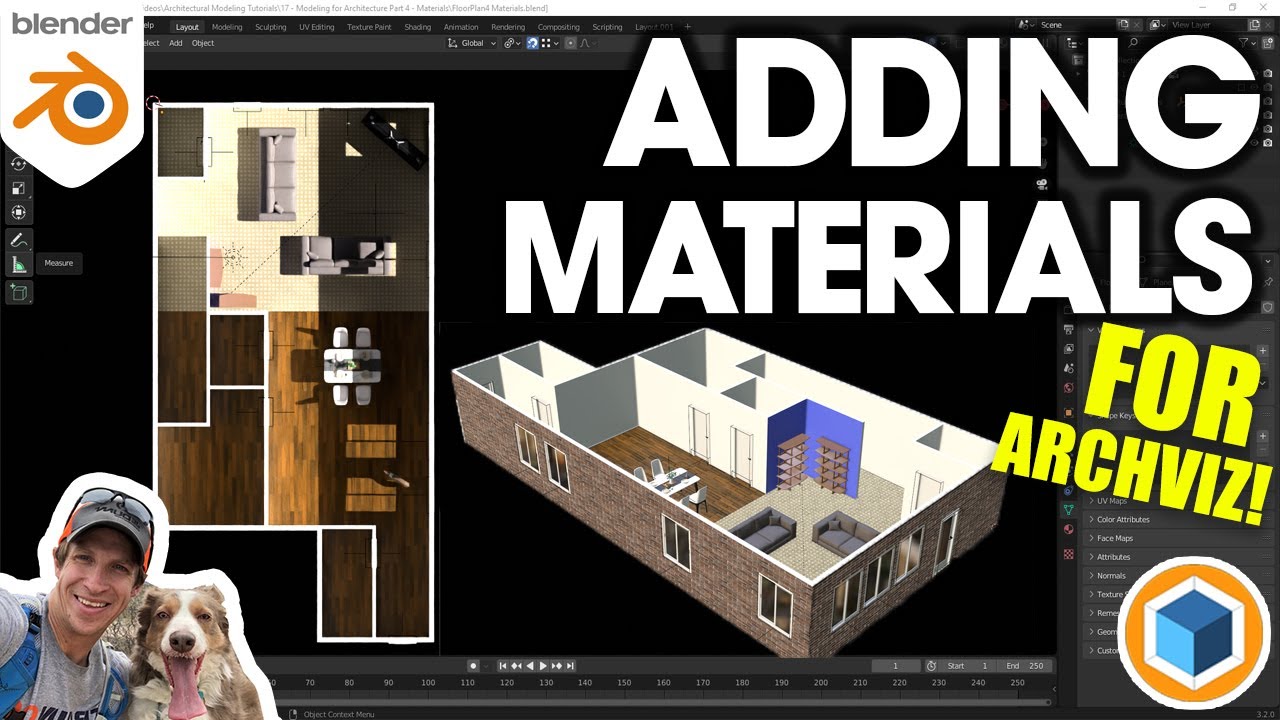Switch to the Animation workspace tab
This screenshot has width=1280, height=720.
tap(461, 27)
